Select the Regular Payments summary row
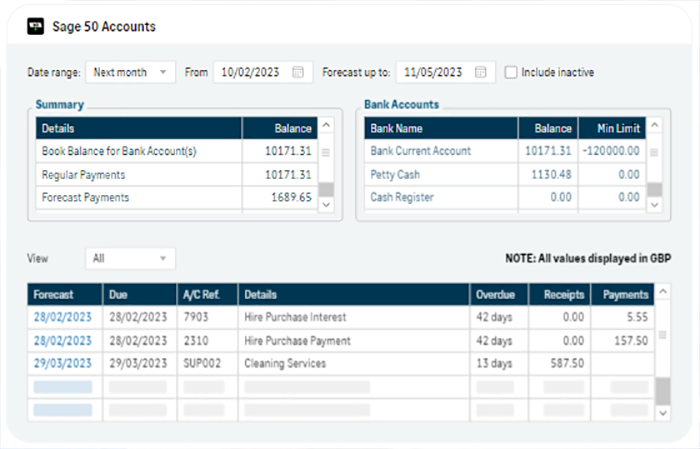Viewport: 700px width, 449px height. coord(177,175)
